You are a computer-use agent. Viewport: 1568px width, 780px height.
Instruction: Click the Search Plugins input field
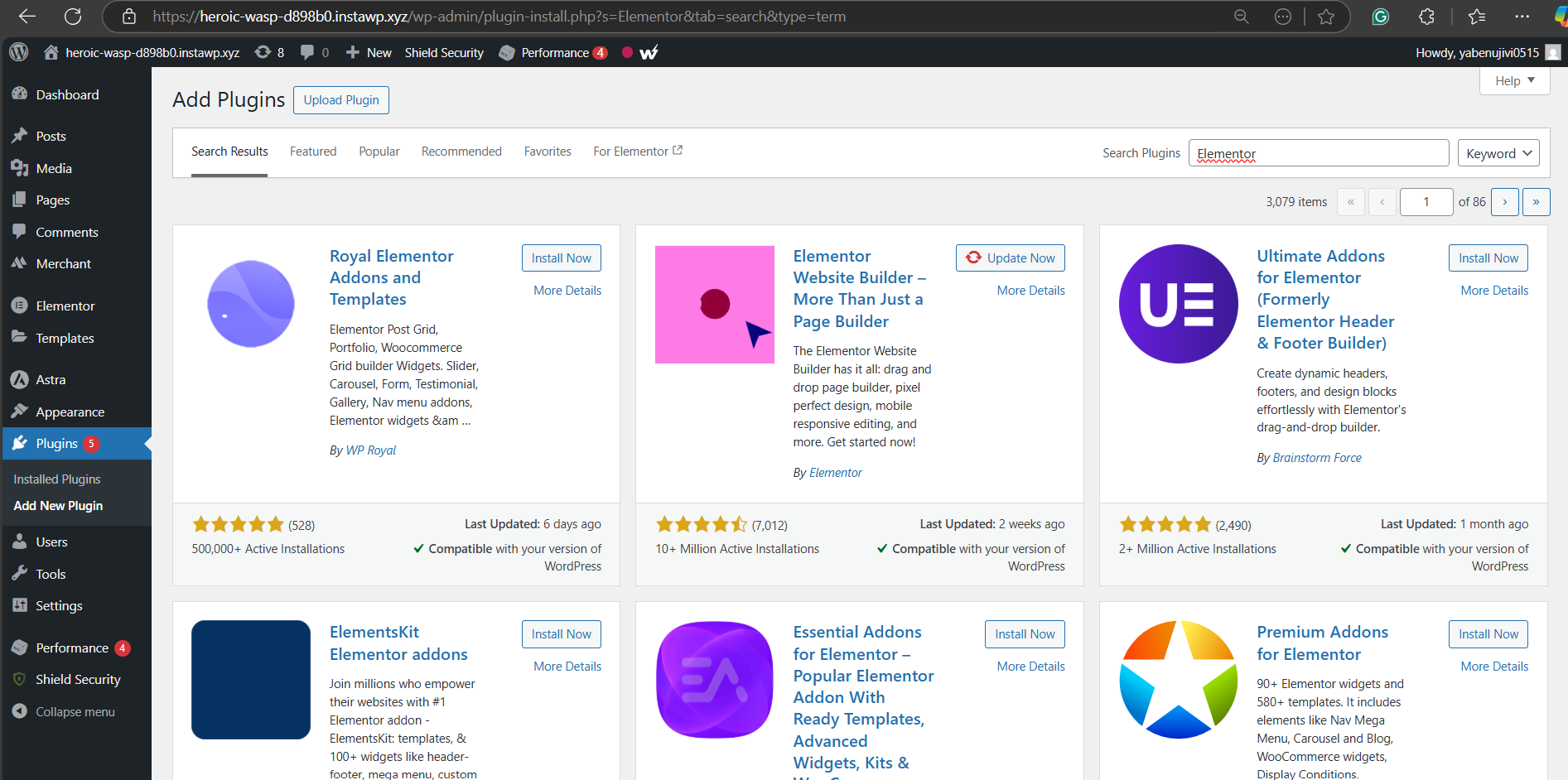coord(1319,153)
